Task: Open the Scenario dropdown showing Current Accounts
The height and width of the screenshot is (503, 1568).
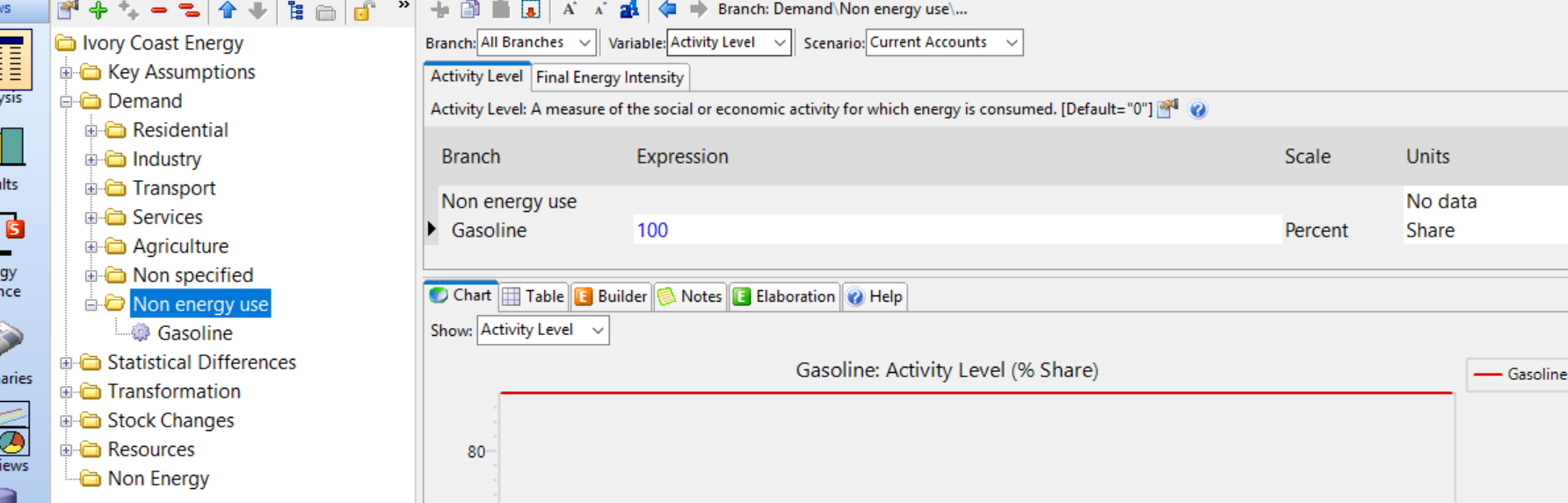Action: coord(944,42)
